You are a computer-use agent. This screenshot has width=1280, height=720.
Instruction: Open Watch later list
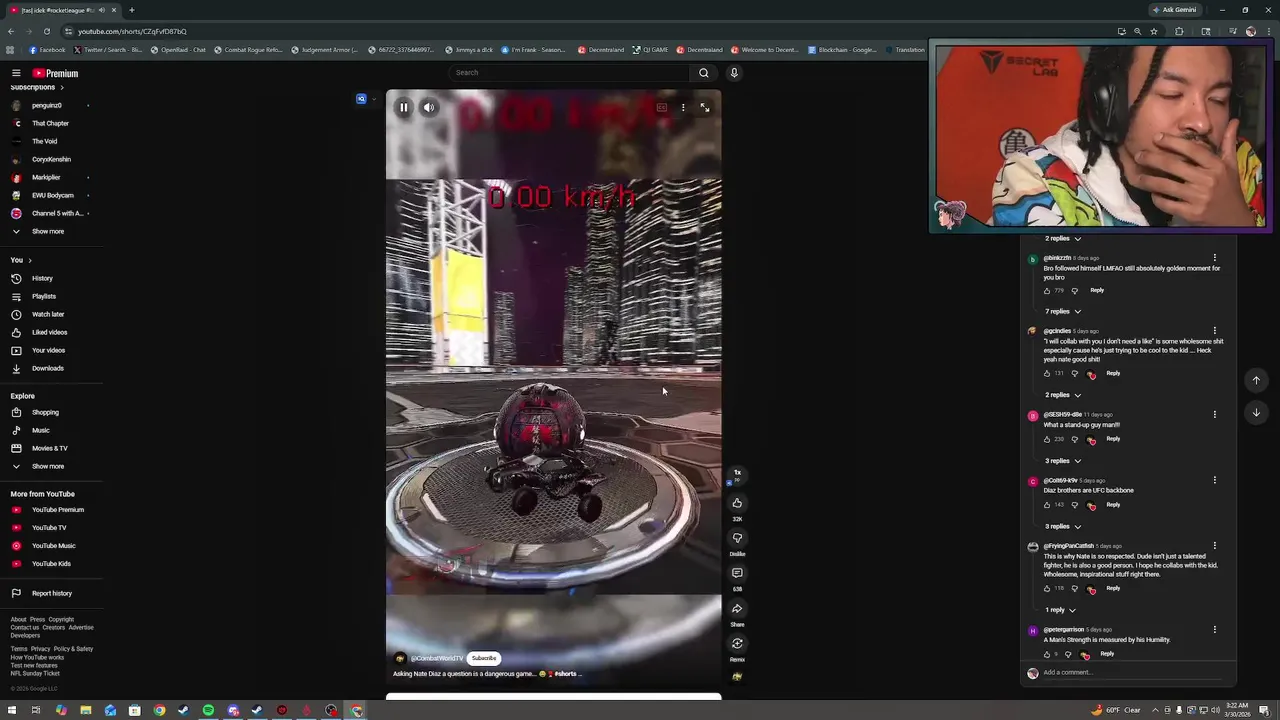(x=50, y=314)
